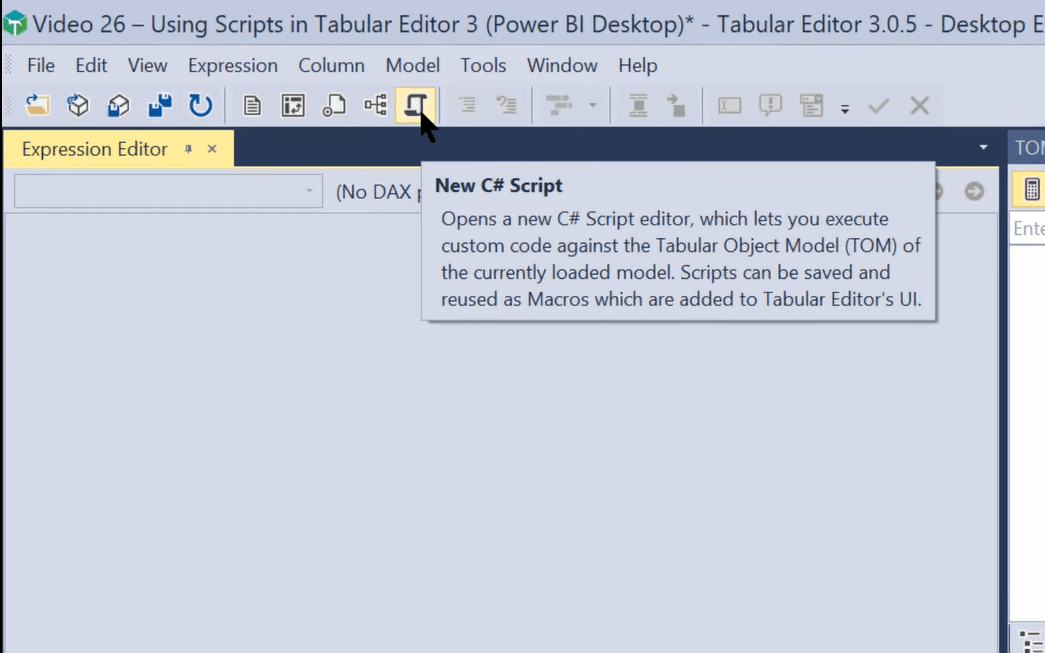Pin the Expression Editor tab
The image size is (1045, 653).
[189, 149]
